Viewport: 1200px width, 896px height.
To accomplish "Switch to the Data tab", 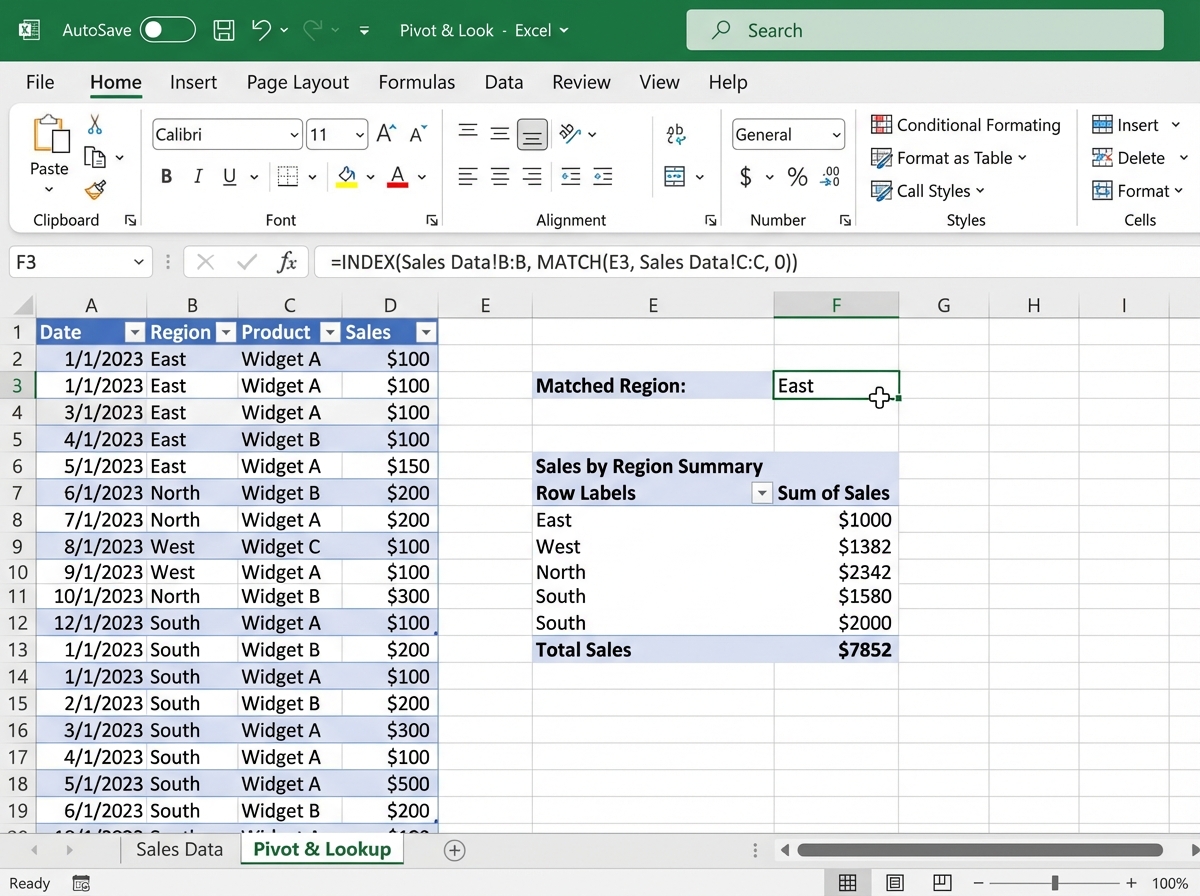I will click(504, 82).
